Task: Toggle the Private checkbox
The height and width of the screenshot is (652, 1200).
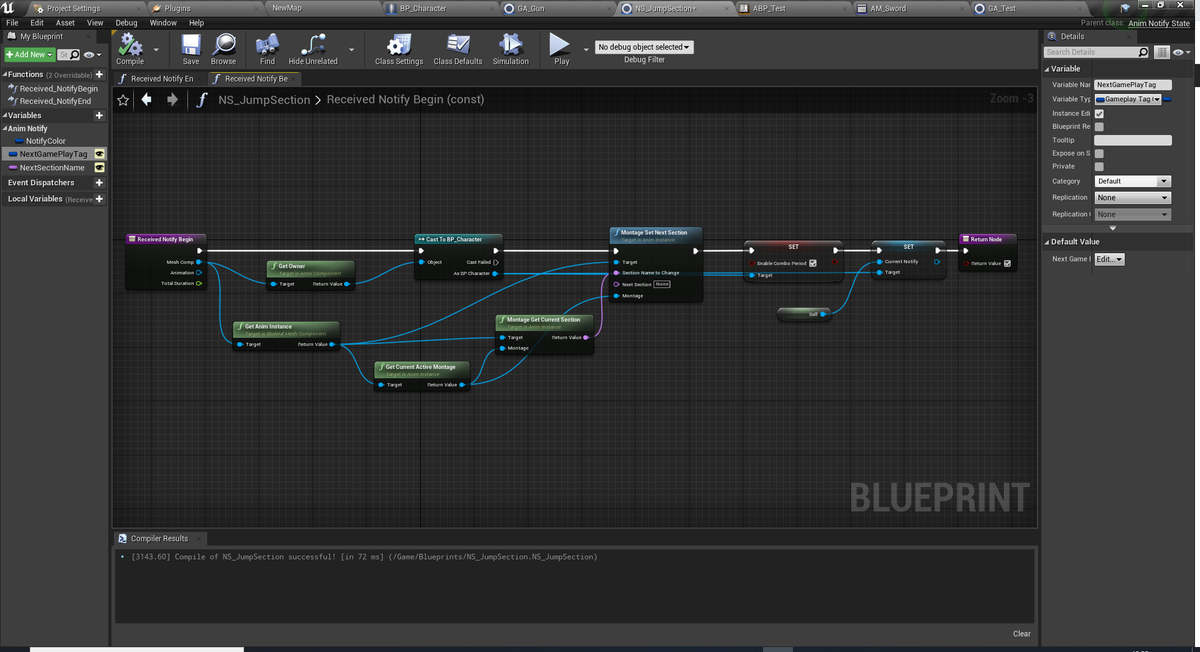Action: click(1099, 166)
